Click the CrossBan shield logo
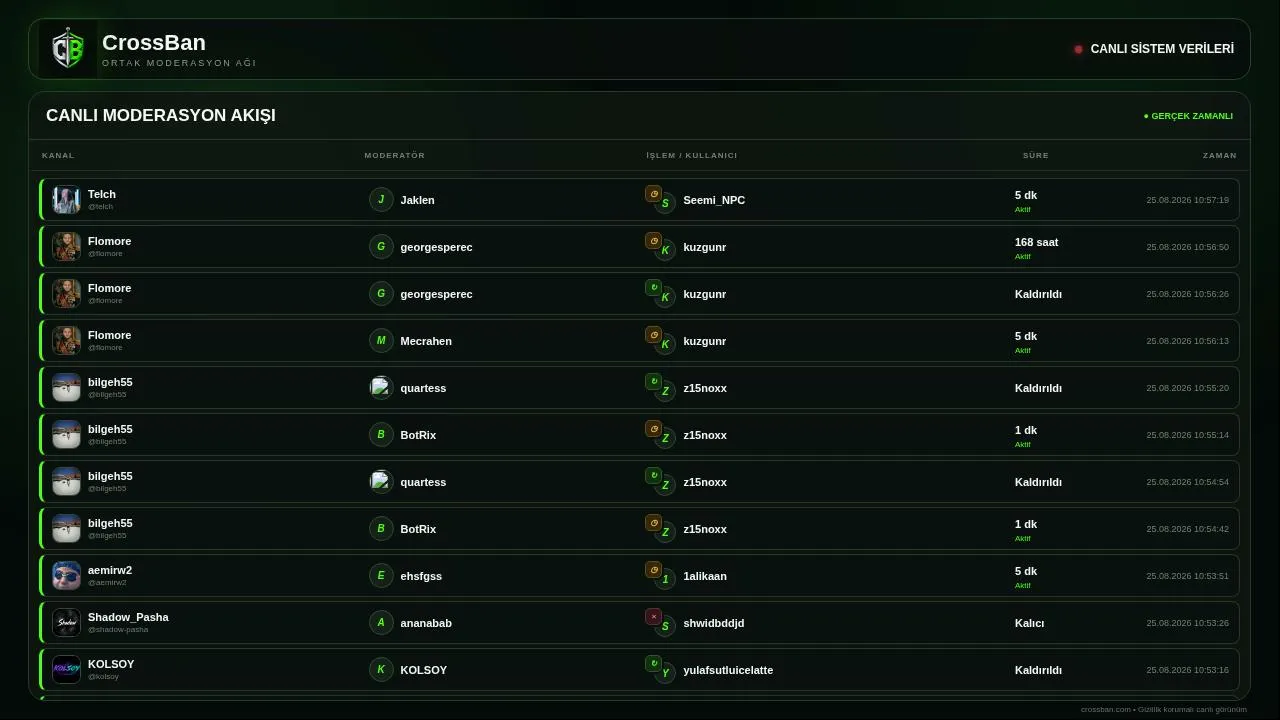 point(68,49)
